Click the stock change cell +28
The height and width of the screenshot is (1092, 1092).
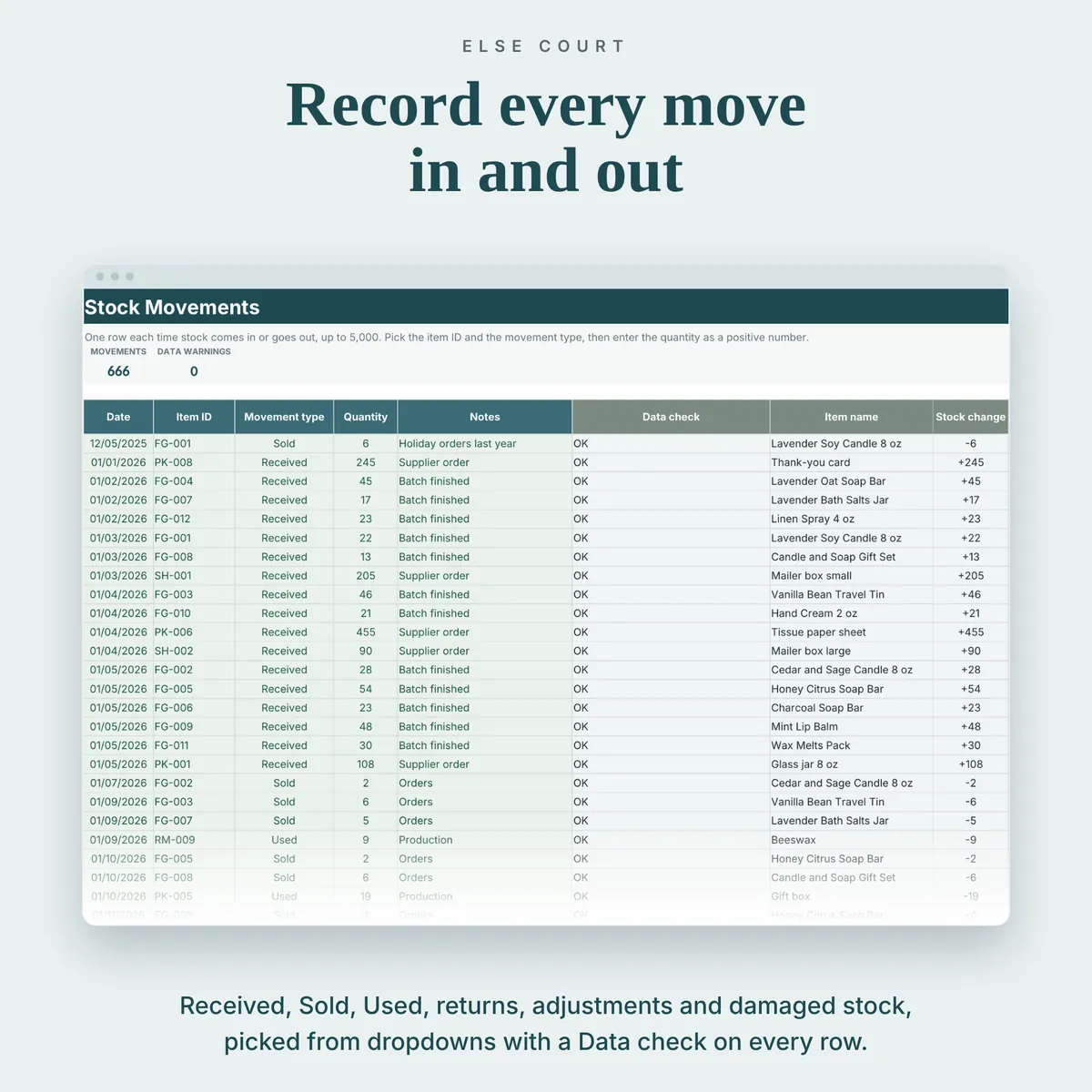[x=971, y=670]
